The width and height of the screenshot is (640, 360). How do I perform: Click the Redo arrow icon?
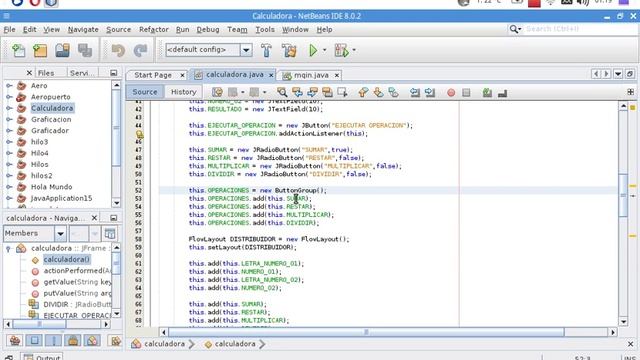(140, 50)
